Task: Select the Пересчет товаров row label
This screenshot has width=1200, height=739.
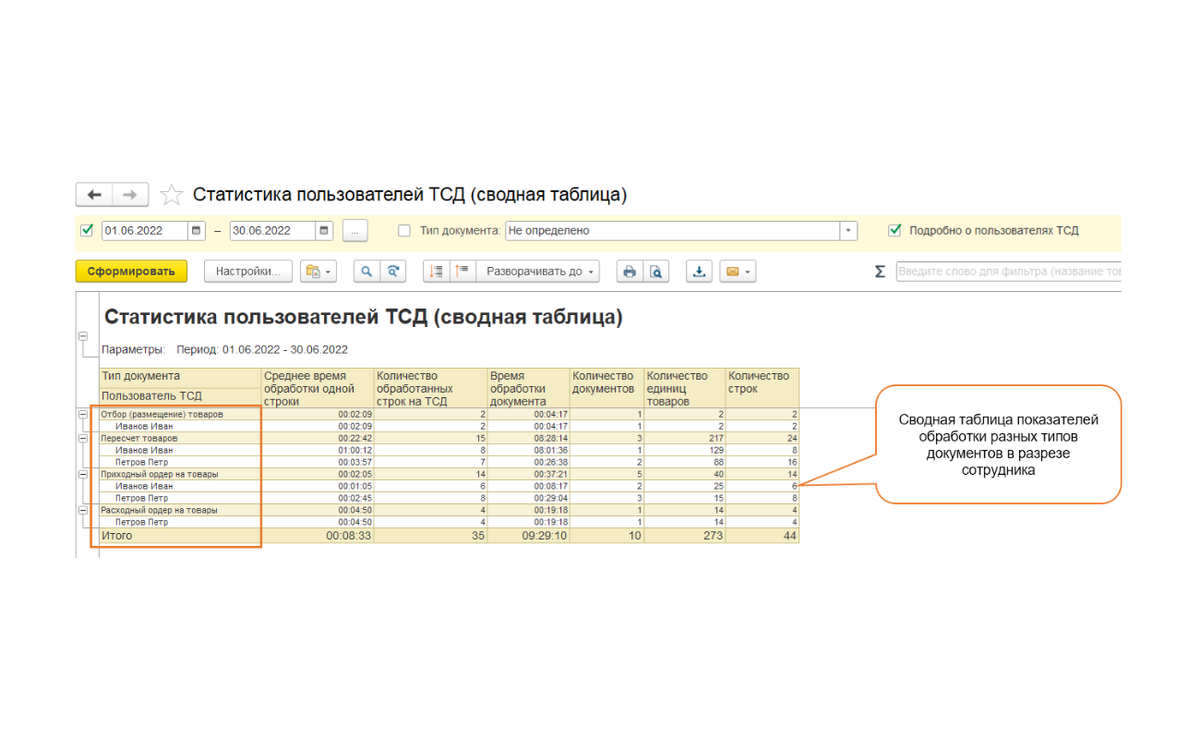Action: [x=139, y=438]
